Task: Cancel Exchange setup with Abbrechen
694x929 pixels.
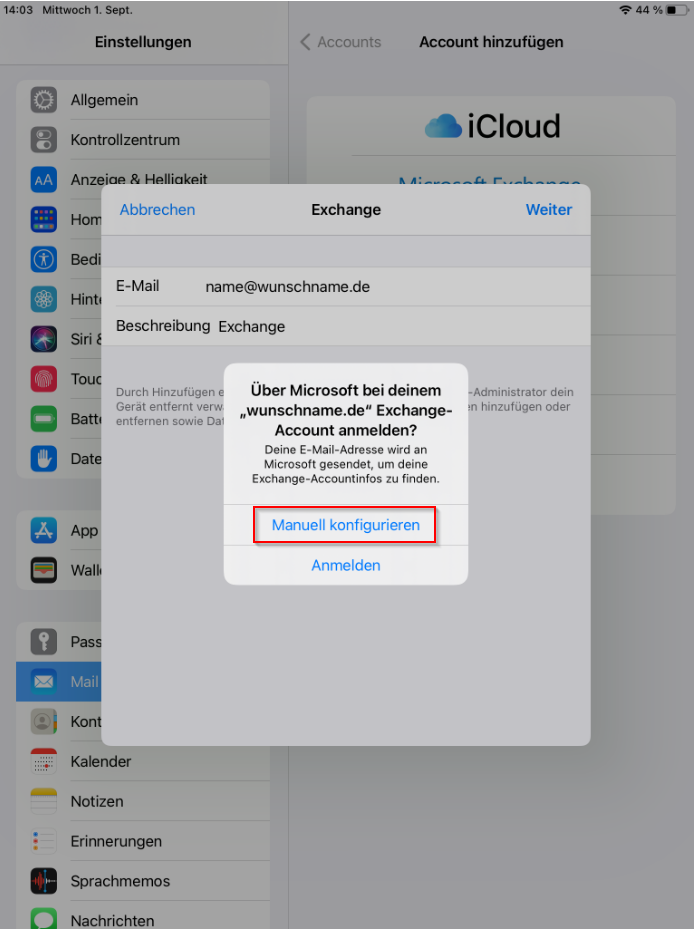Action: pos(157,210)
